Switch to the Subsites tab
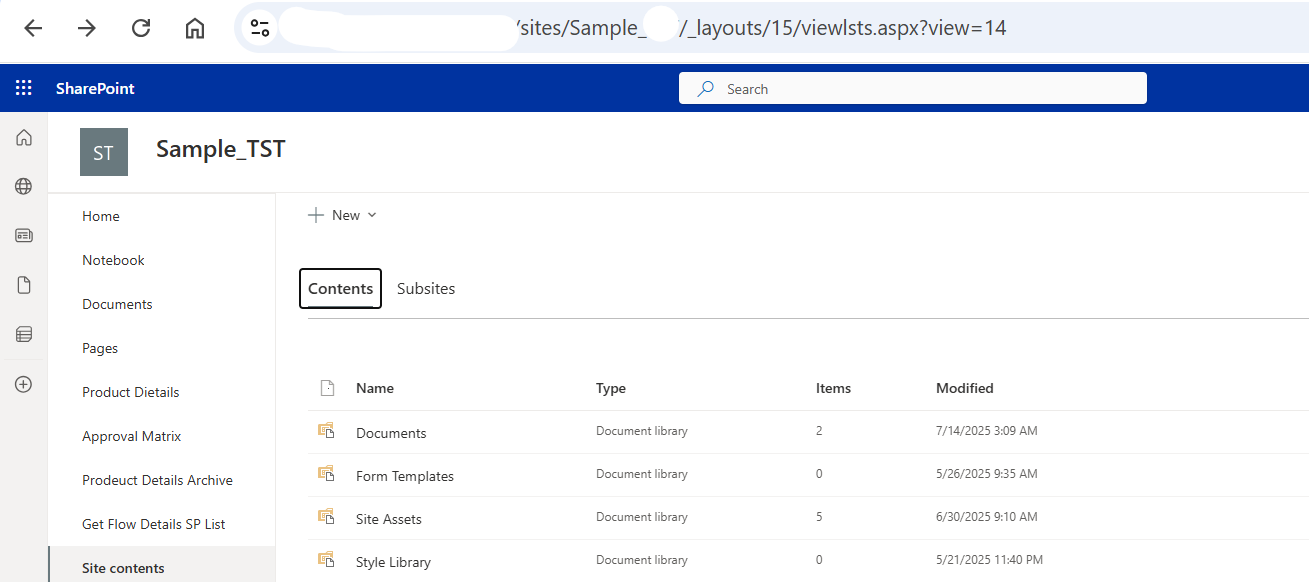The width and height of the screenshot is (1309, 582). tap(426, 288)
